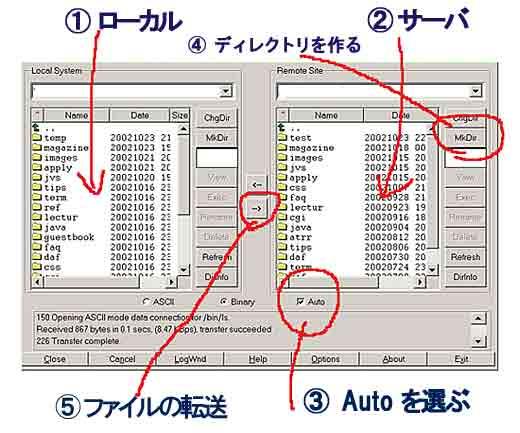Click remote Refresh button
Image resolution: width=520 pixels, height=433 pixels.
tap(465, 257)
